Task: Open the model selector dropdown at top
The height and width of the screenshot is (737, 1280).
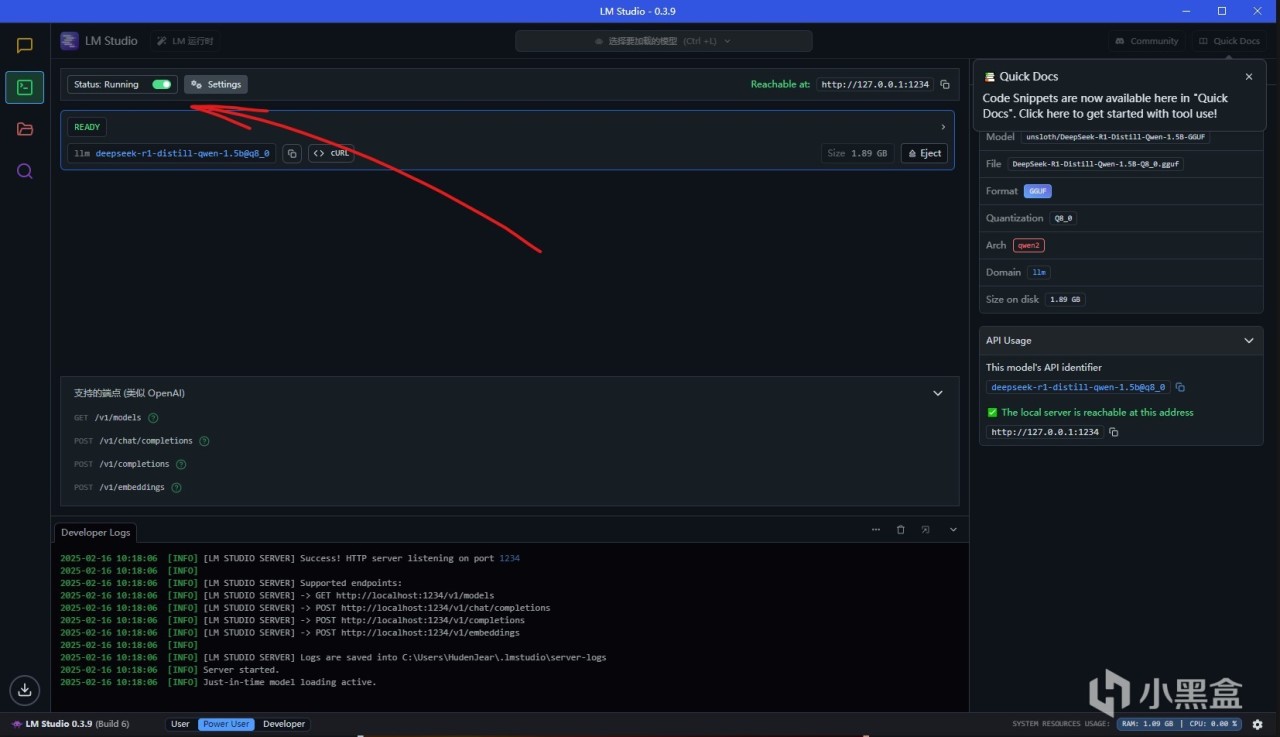Action: pyautogui.click(x=664, y=41)
